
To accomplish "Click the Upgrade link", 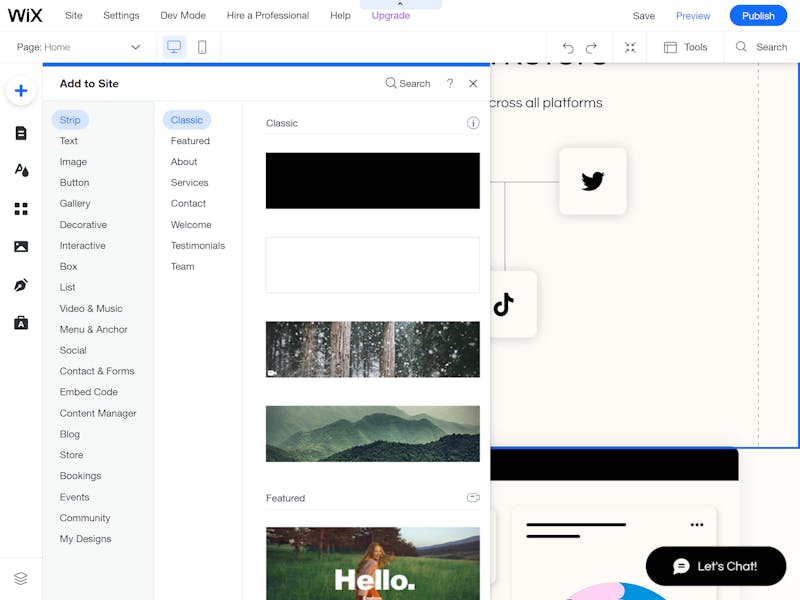I will pyautogui.click(x=390, y=16).
